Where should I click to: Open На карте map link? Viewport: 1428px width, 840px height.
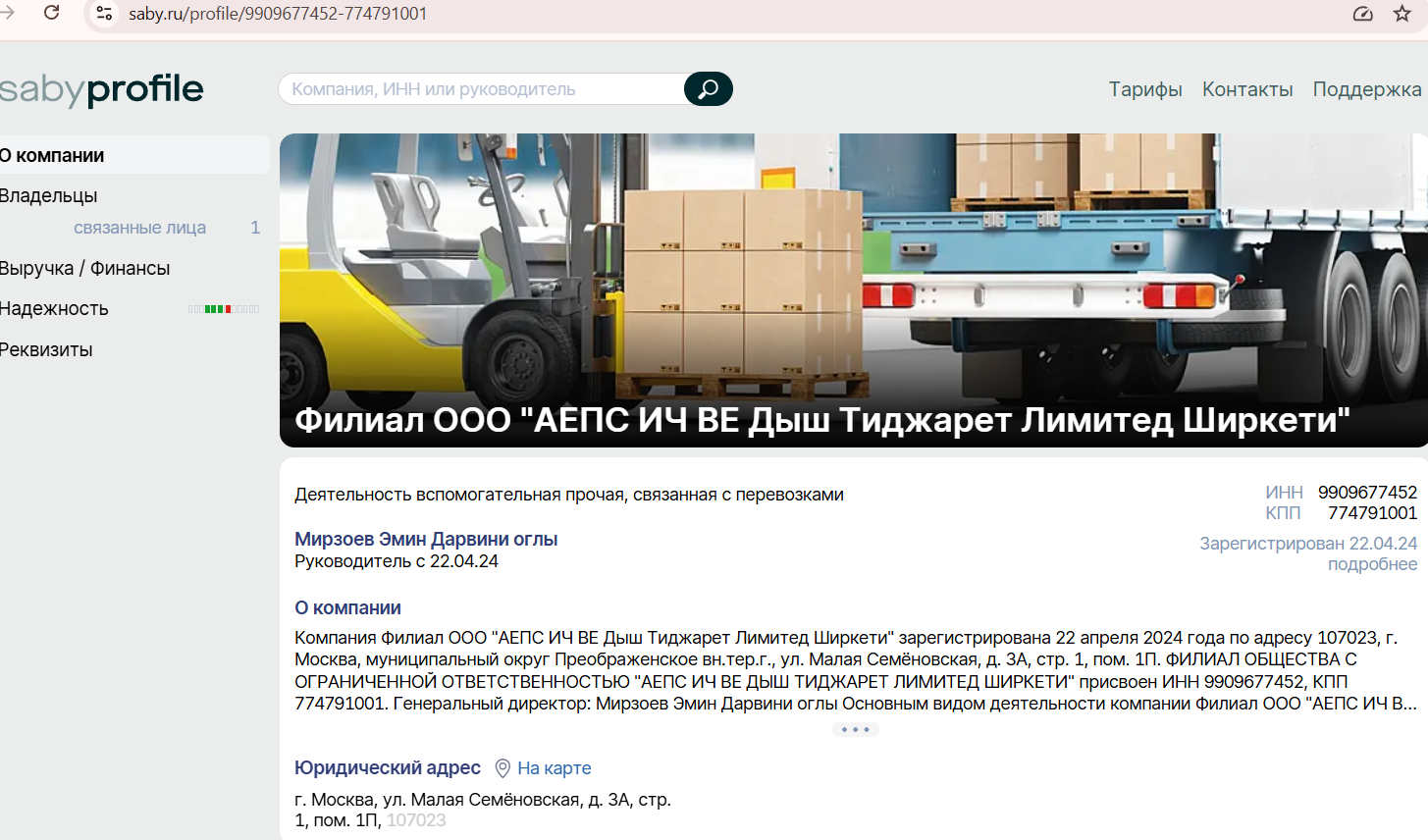(555, 768)
